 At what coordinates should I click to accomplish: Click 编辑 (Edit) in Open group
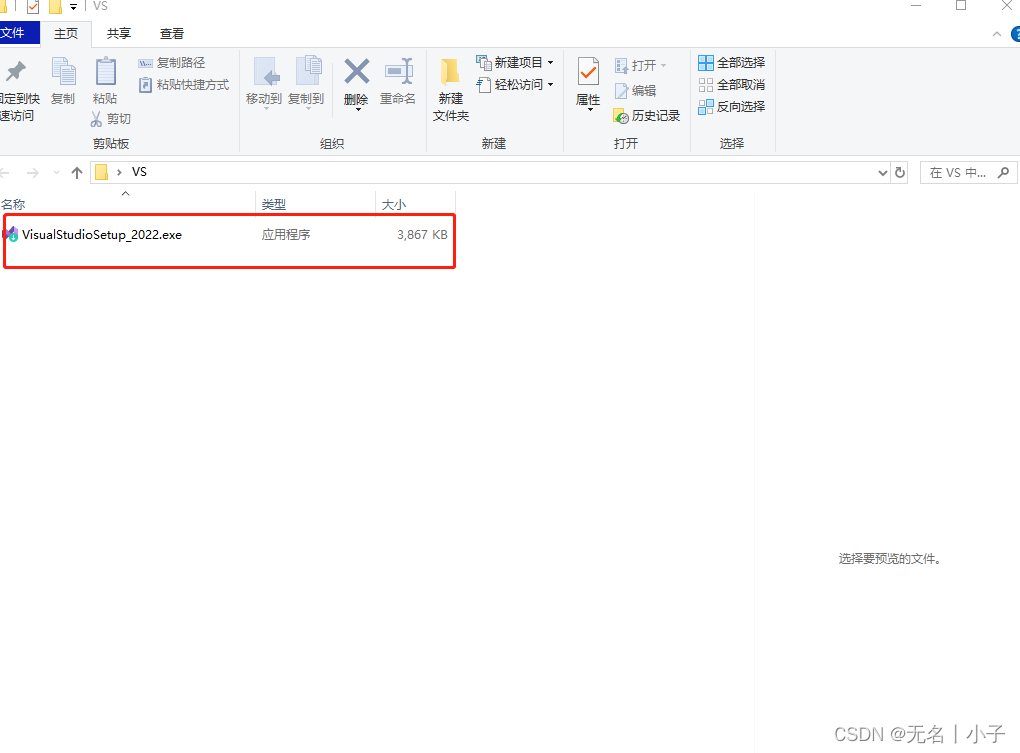tap(635, 91)
